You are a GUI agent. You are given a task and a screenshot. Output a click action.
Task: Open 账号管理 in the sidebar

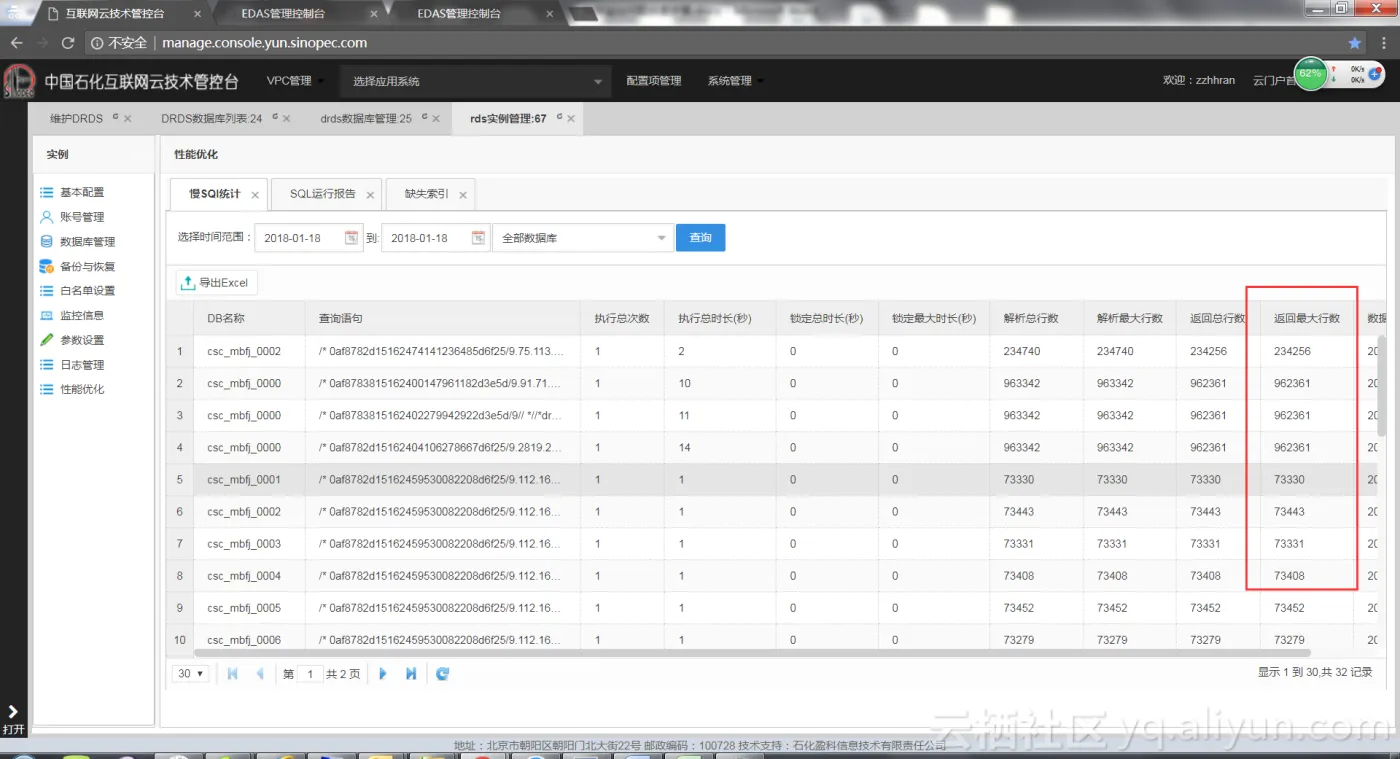(x=82, y=217)
